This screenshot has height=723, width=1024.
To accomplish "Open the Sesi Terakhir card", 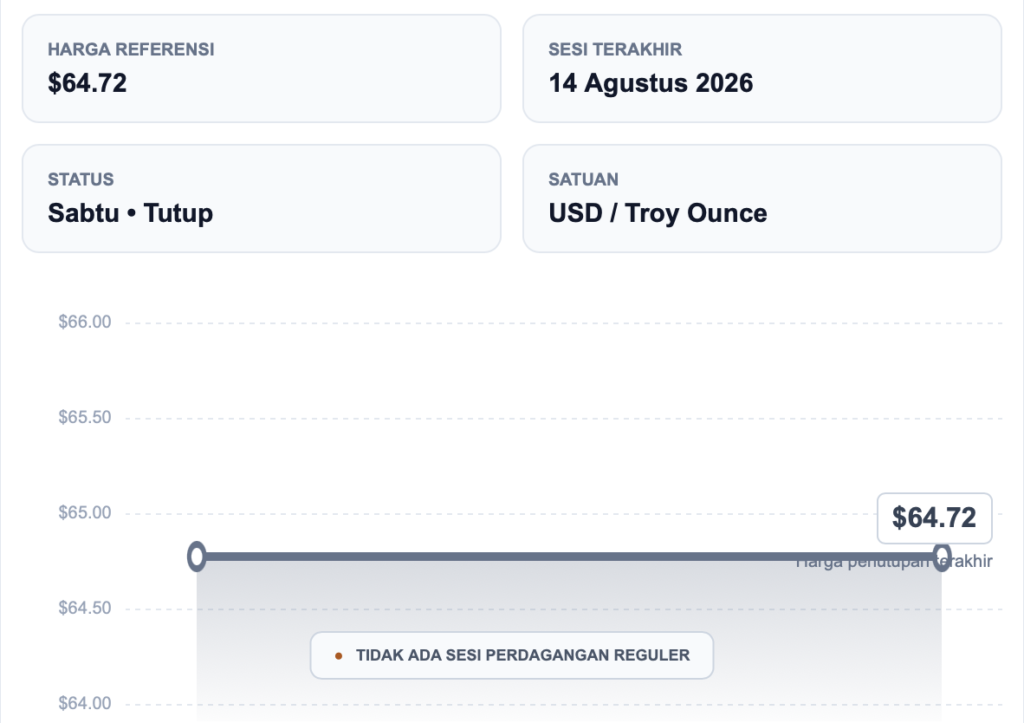I will (x=762, y=69).
